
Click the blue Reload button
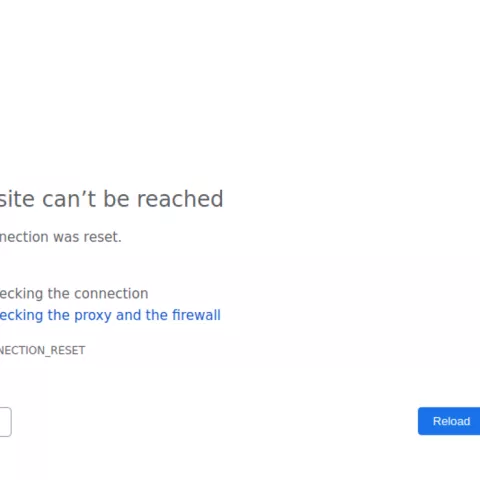tap(449, 421)
